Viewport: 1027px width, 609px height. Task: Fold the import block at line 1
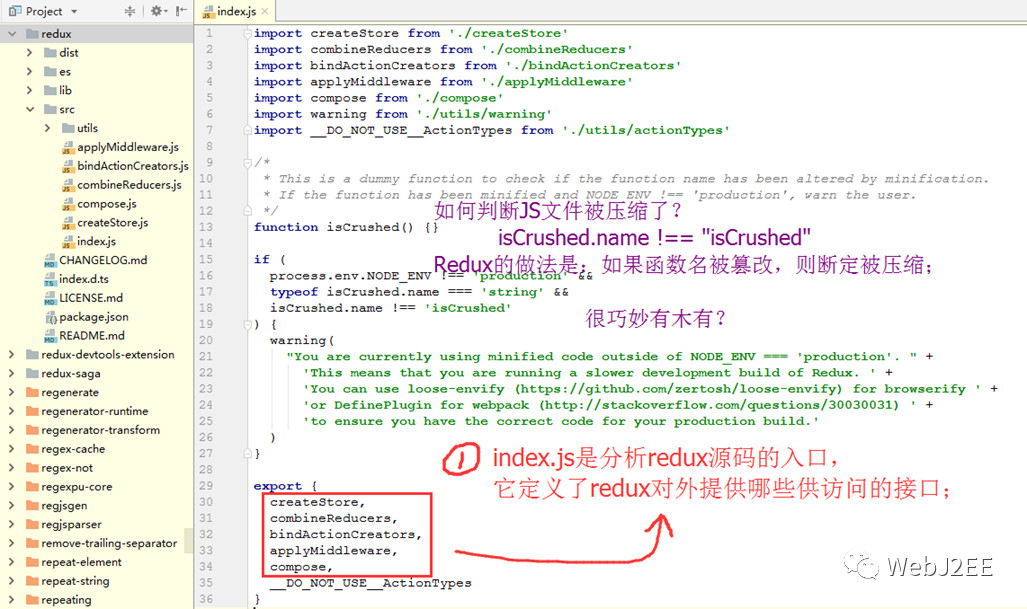point(248,33)
